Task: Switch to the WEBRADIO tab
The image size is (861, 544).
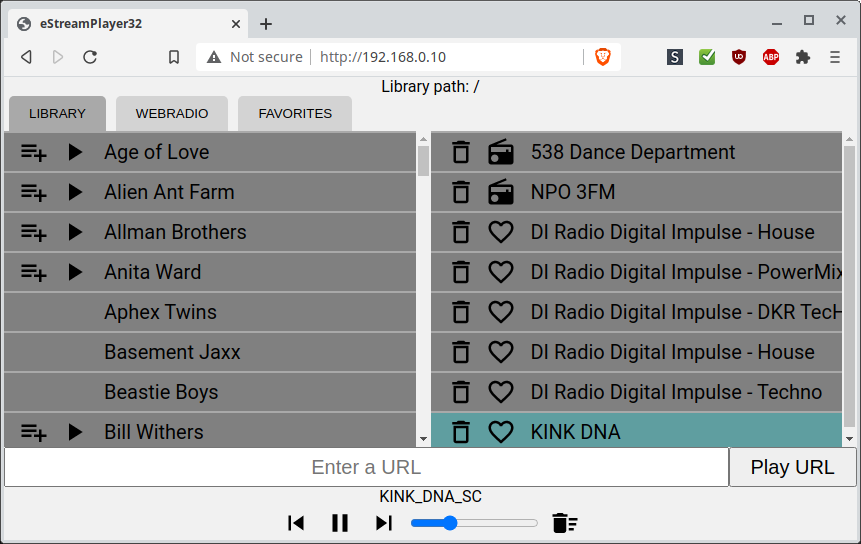Action: coord(172,114)
